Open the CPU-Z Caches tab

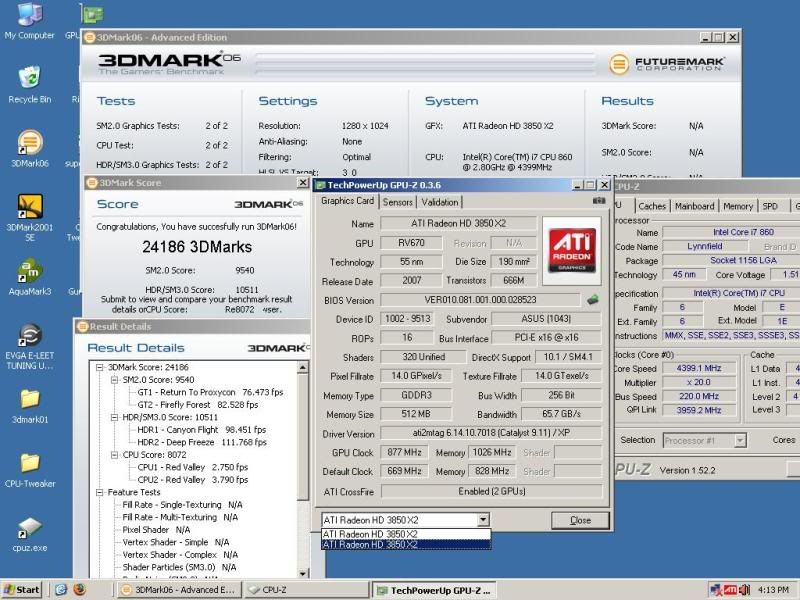[x=652, y=206]
